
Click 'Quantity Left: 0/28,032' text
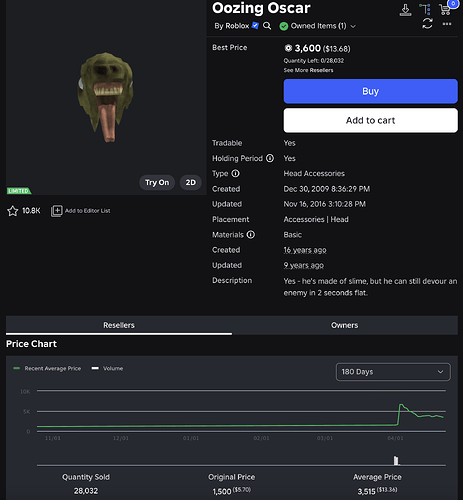314,61
